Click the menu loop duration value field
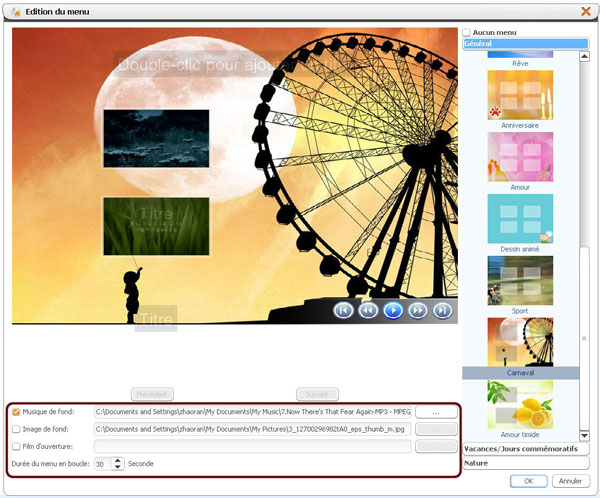This screenshot has height=498, width=600. [x=103, y=464]
